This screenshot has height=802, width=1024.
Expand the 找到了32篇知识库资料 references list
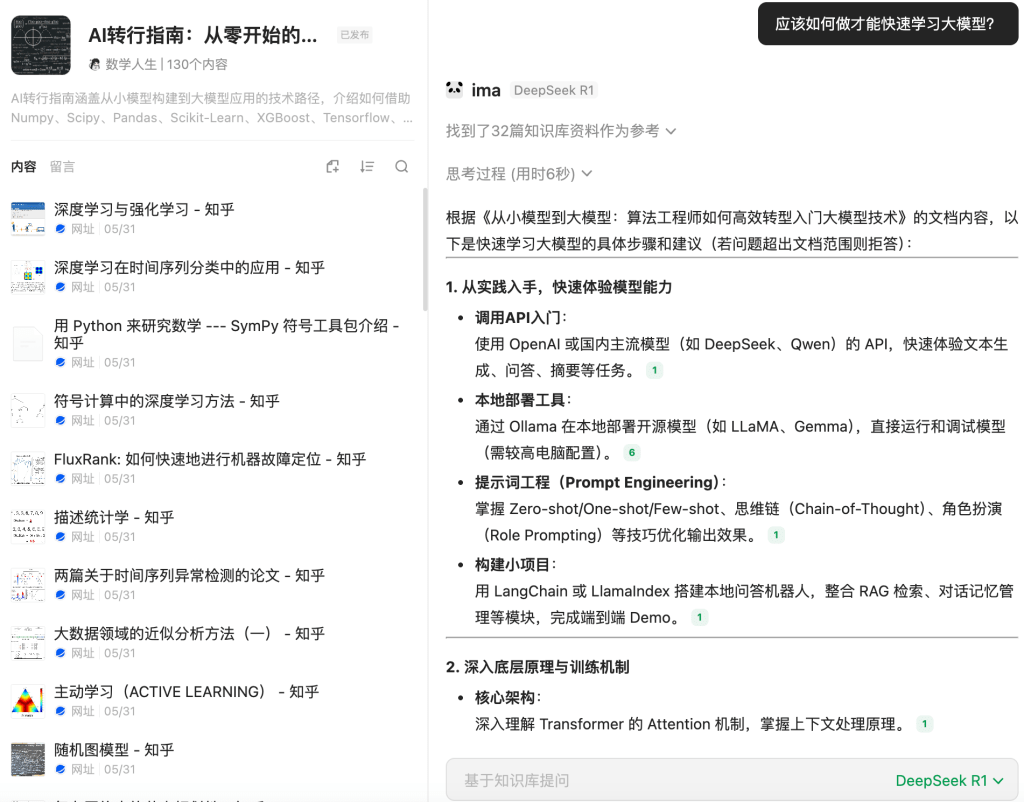(561, 131)
